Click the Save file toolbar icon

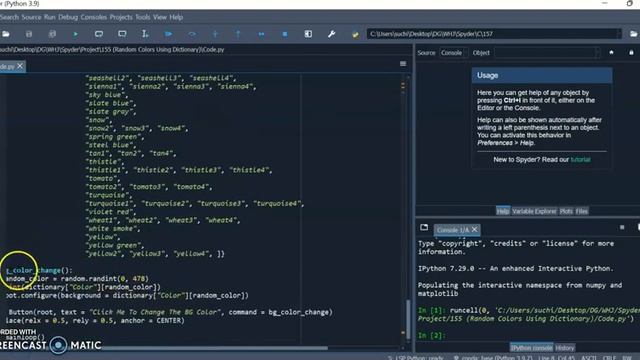(29, 34)
